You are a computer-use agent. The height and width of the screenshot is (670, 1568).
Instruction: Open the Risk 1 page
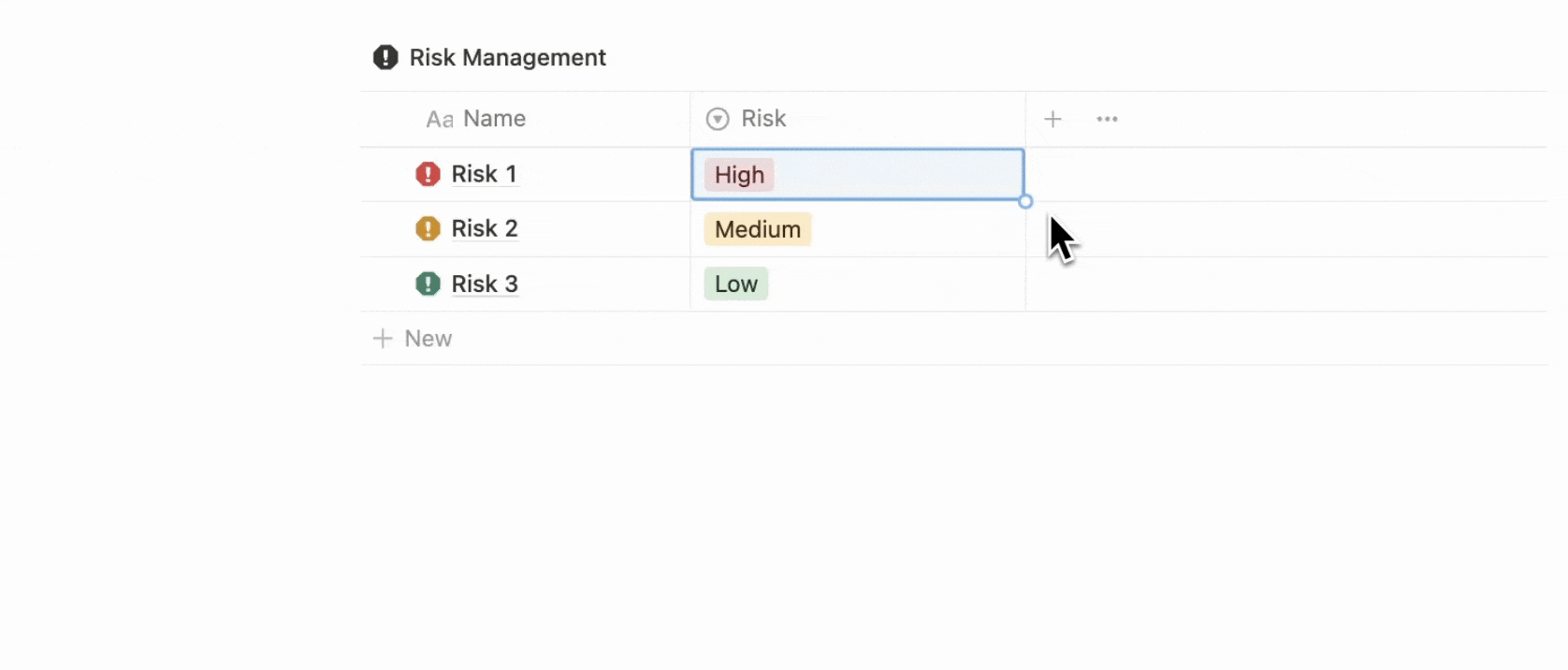[x=484, y=174]
